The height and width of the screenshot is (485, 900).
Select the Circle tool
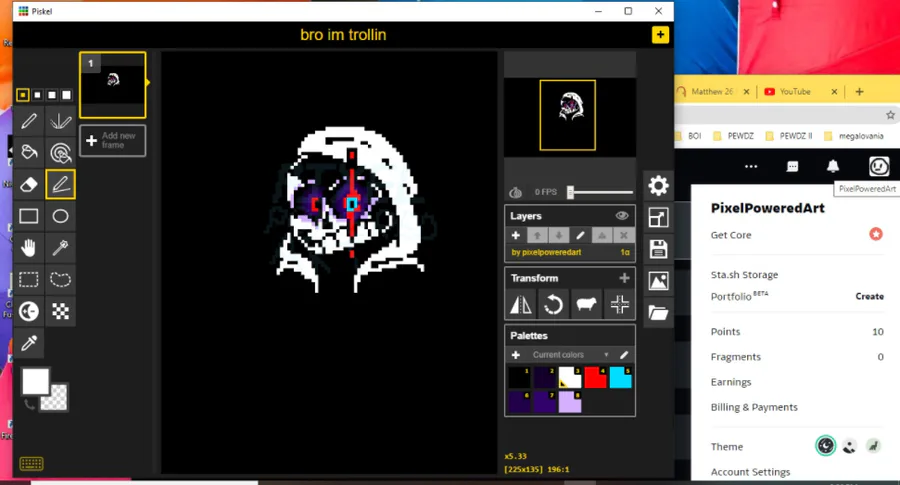tap(60, 216)
